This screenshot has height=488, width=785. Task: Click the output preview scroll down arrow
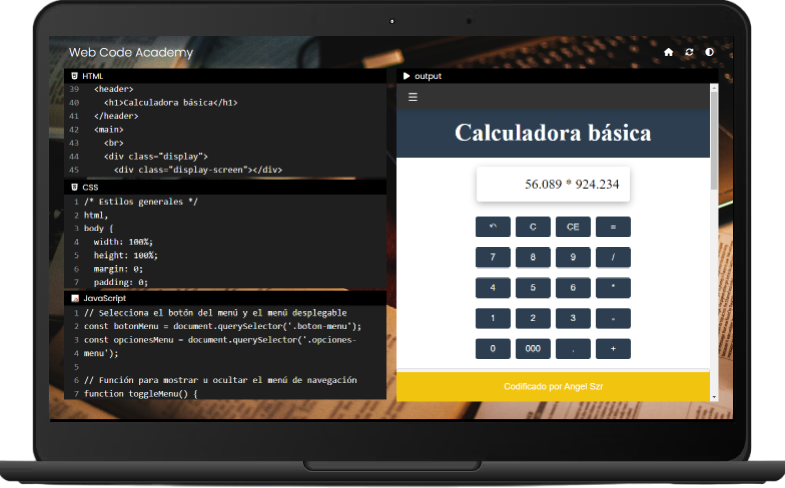pos(714,396)
